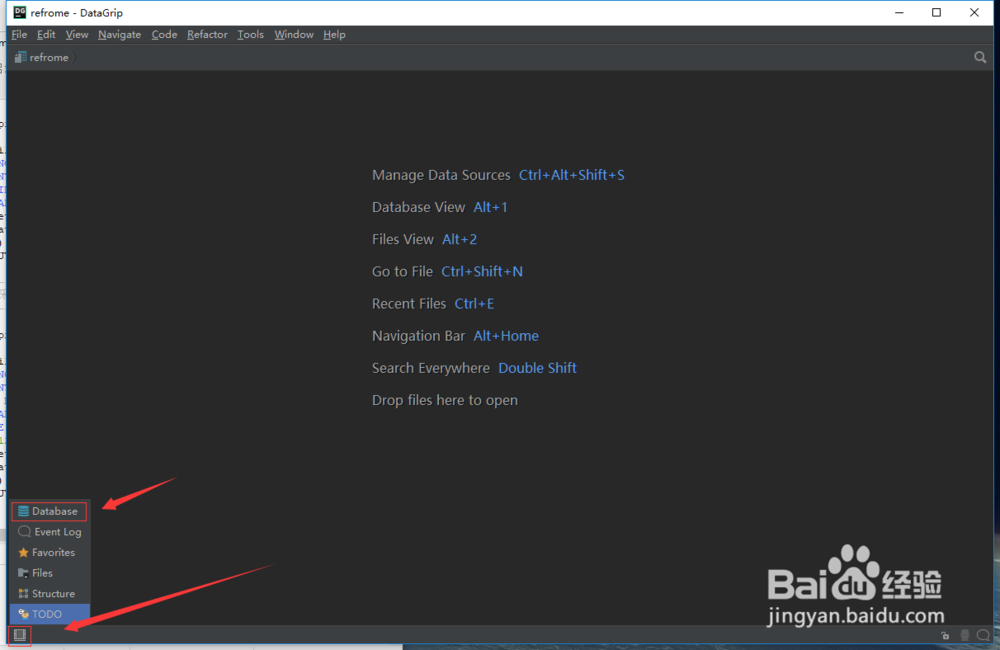Open the Database tool window from popup

tap(49, 511)
